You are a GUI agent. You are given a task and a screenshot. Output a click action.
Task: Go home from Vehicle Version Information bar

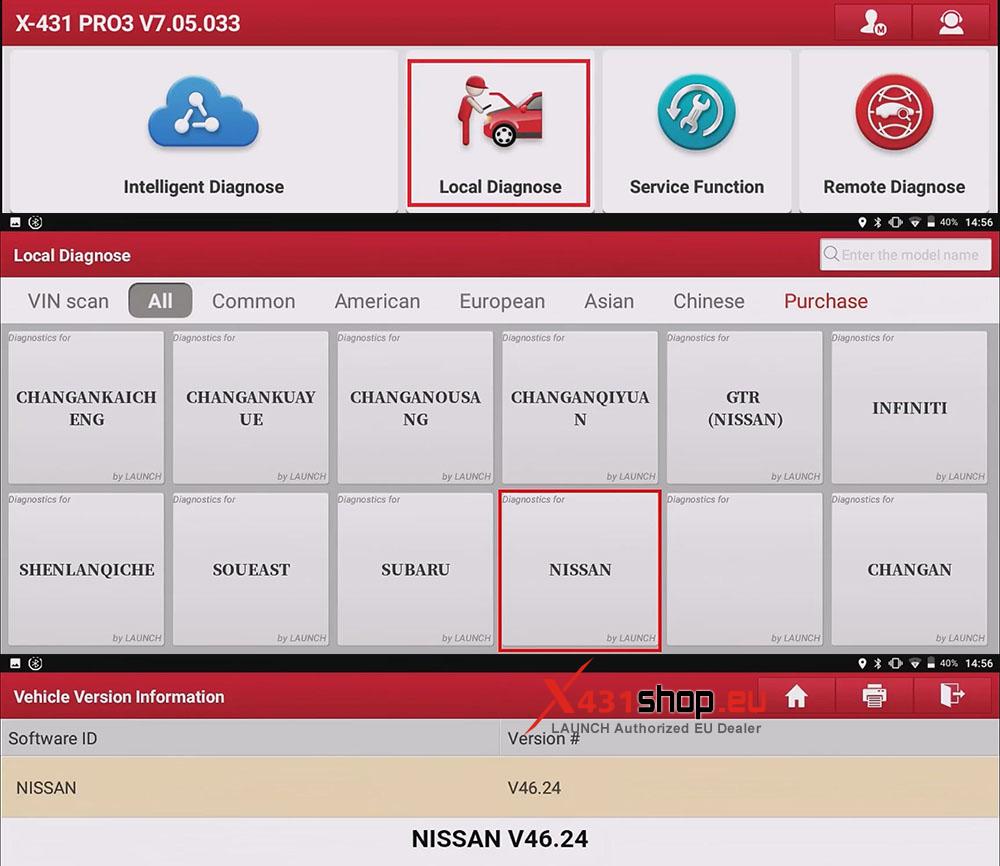(x=796, y=696)
